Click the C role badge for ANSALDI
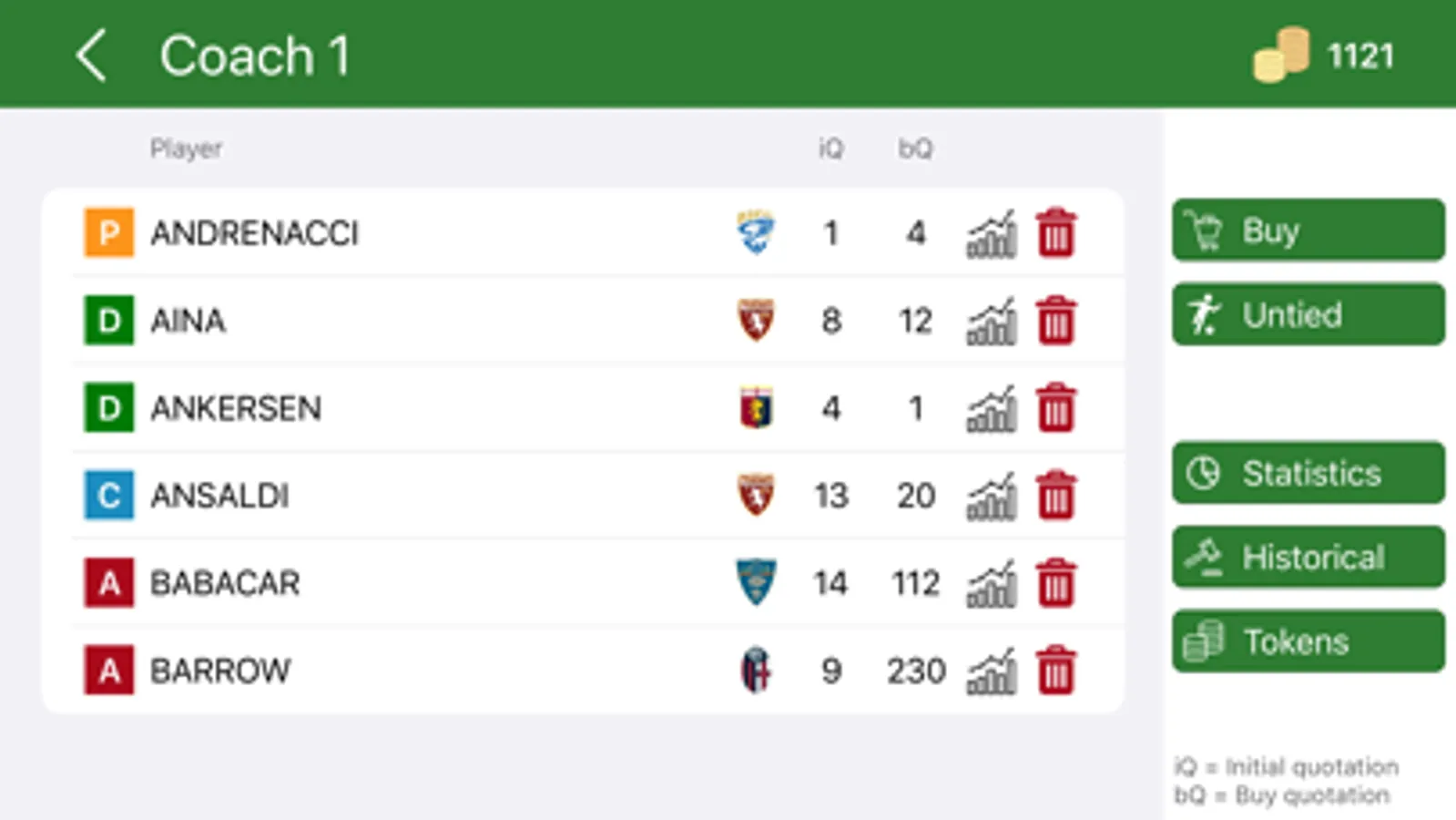 tap(109, 496)
